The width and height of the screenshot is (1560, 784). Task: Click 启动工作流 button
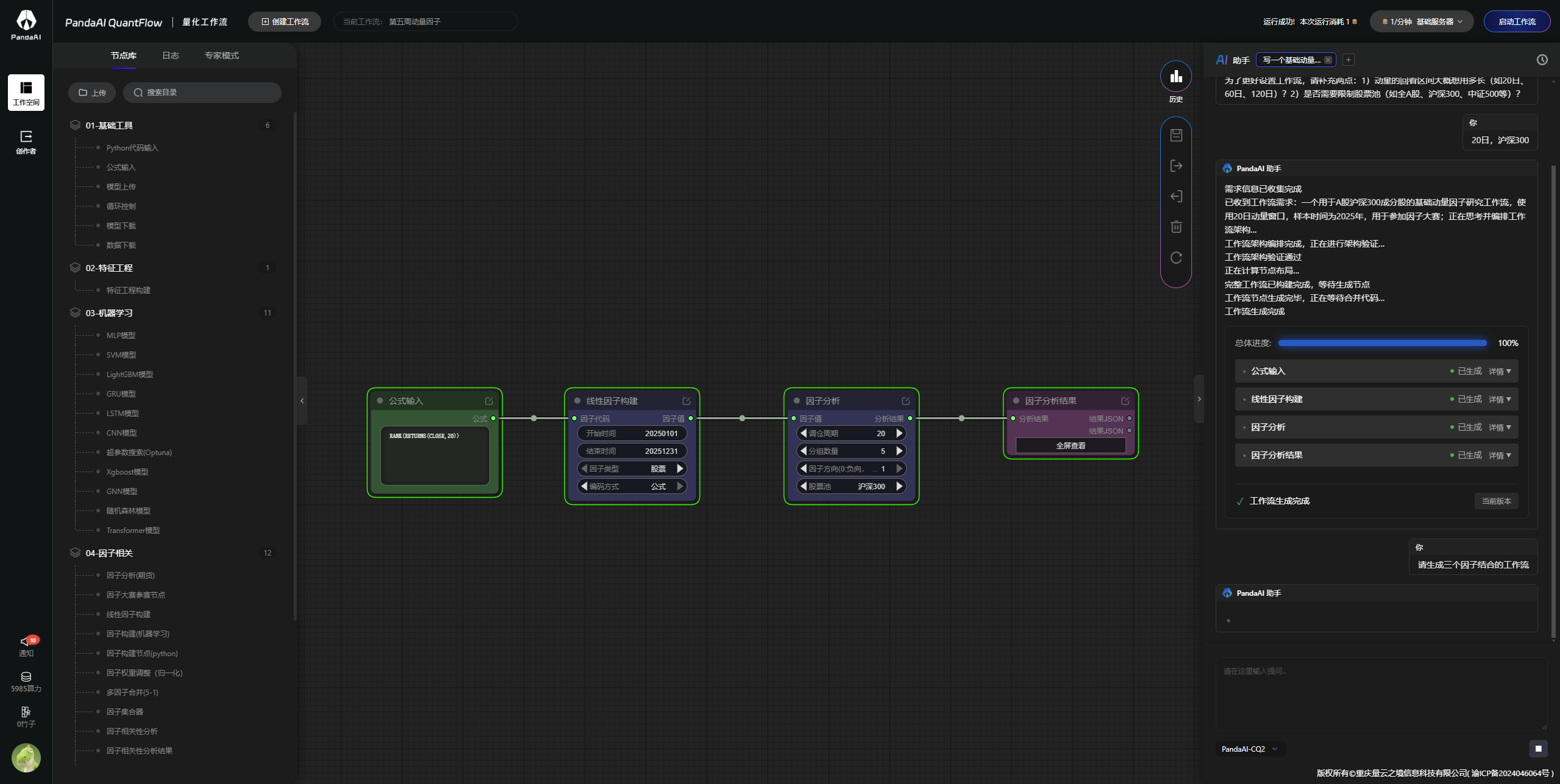point(1517,21)
